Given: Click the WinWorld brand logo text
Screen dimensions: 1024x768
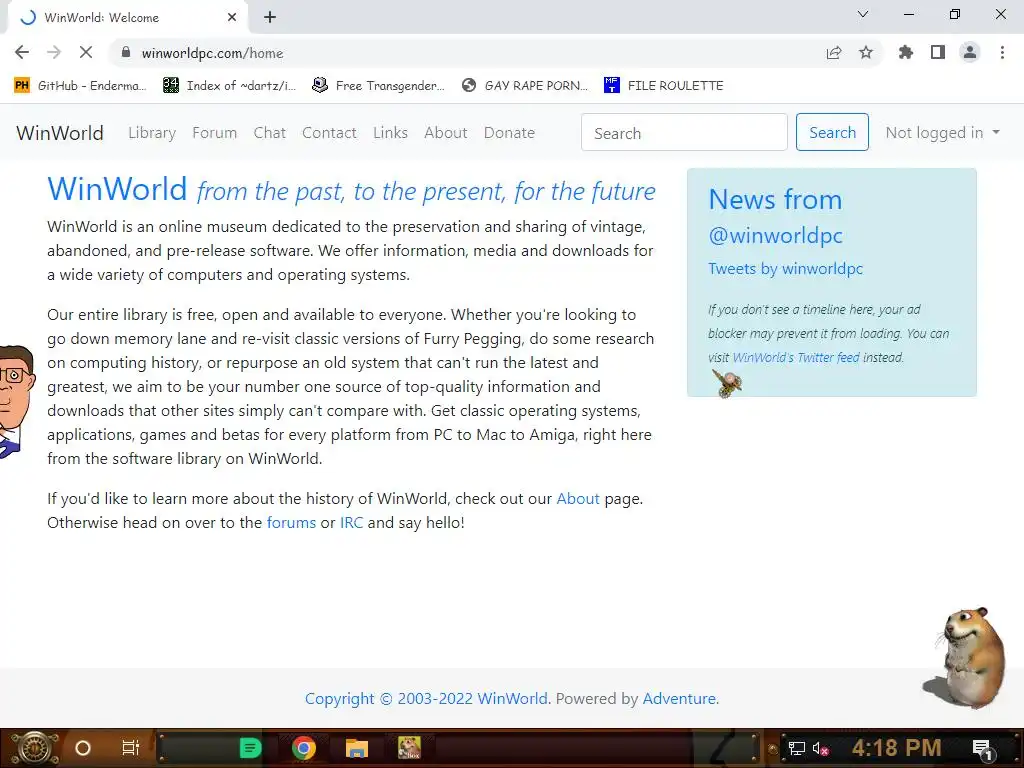Looking at the screenshot, I should pos(60,133).
